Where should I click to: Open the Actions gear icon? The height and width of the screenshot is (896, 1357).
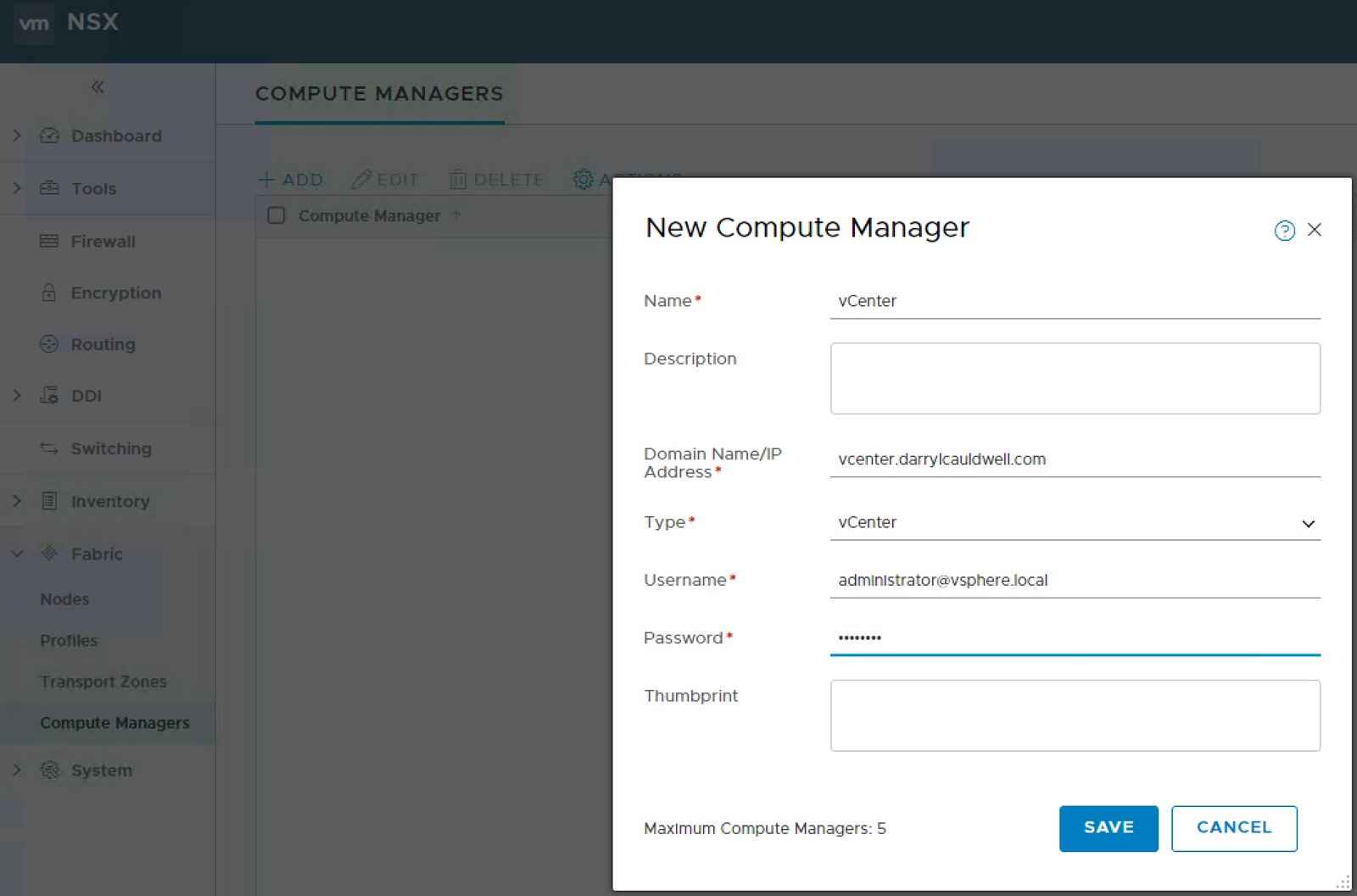click(582, 180)
